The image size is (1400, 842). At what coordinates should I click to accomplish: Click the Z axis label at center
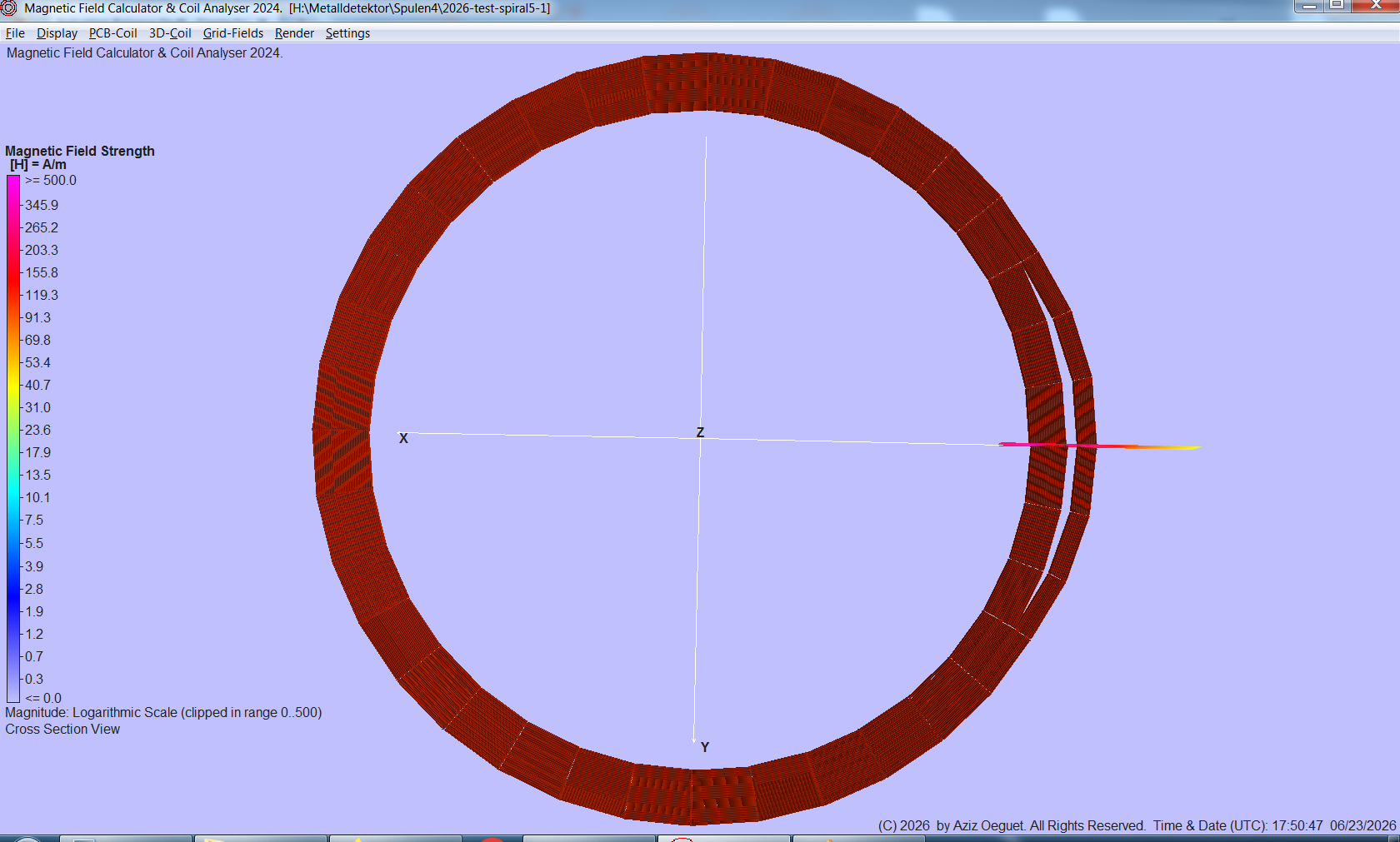(x=700, y=432)
